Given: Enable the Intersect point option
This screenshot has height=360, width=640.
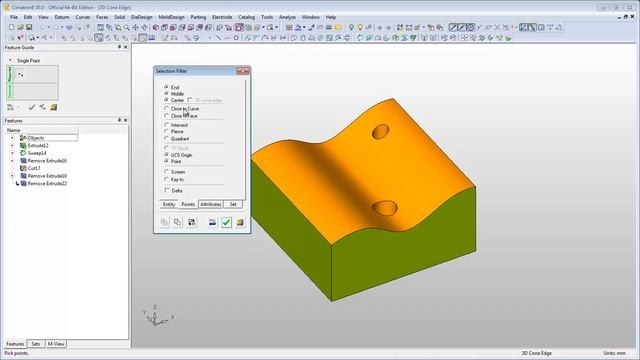Looking at the screenshot, I should [x=167, y=125].
